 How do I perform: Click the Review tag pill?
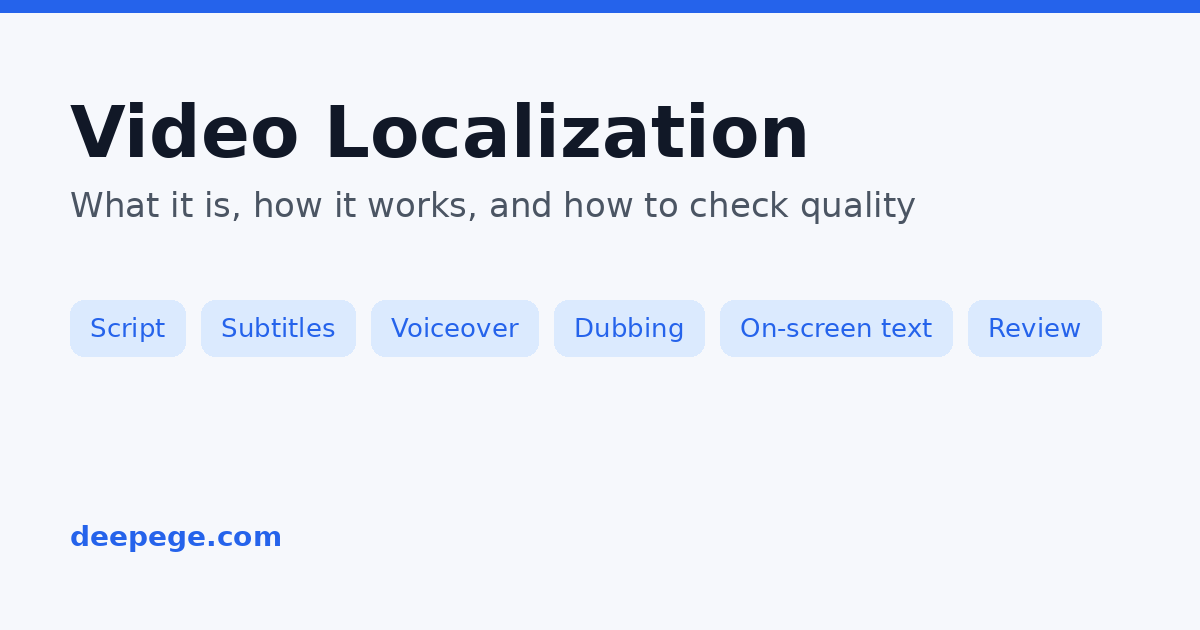coord(1035,328)
